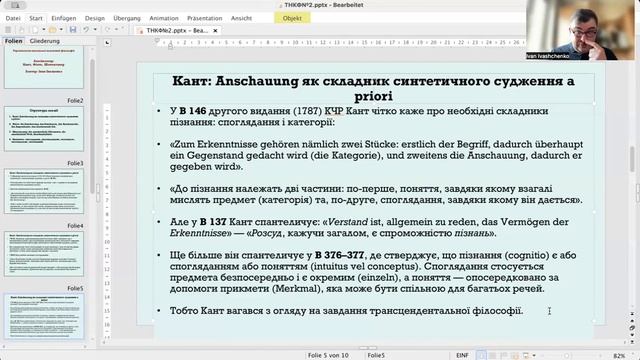Click the Save disk icon
640x360 pixels.
[73, 30]
